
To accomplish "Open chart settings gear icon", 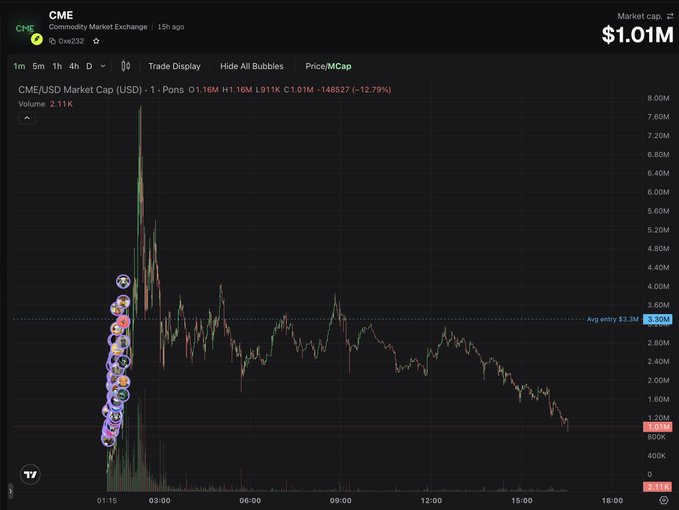I will coord(664,500).
